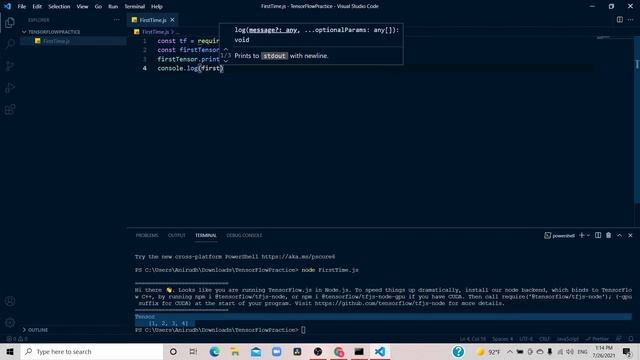
Task: Open the View menu
Action: (82, 7)
